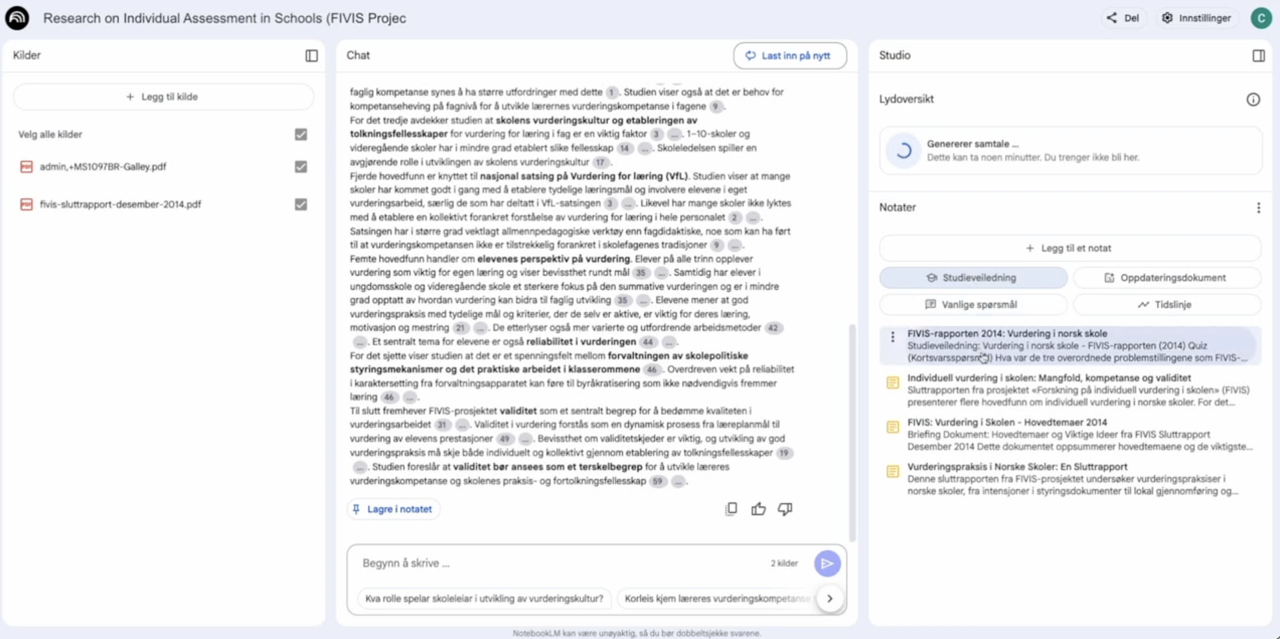1280x639 pixels.
Task: Uncheck the admin,+MS1097BR-Galley.pdf source
Action: (x=301, y=167)
